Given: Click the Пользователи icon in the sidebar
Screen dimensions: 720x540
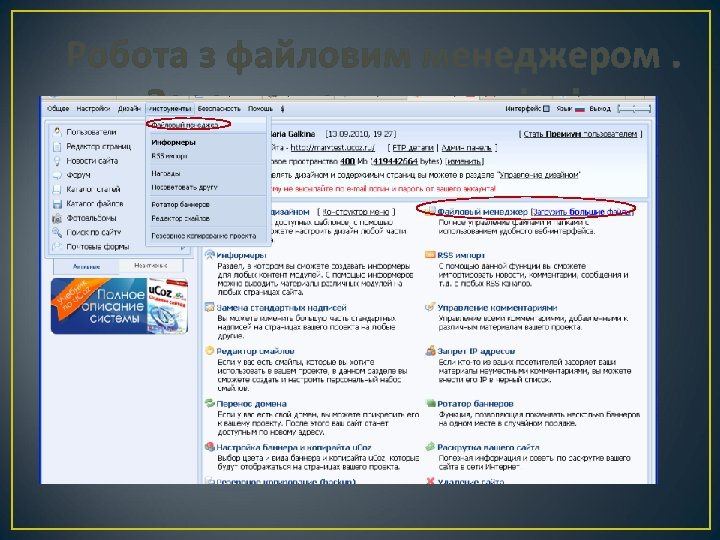Looking at the screenshot, I should click(57, 132).
